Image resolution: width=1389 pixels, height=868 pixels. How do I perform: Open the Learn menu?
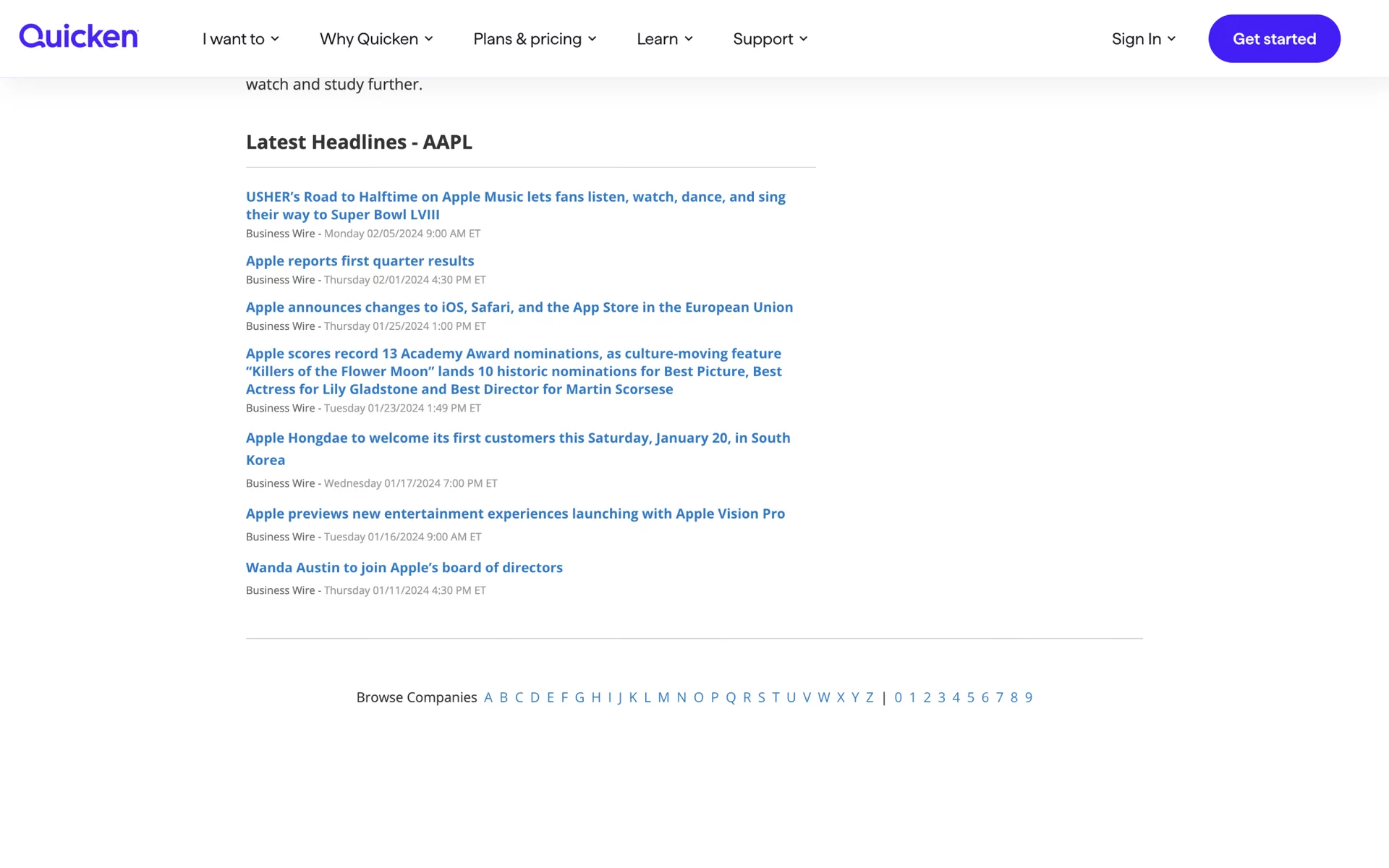pyautogui.click(x=664, y=39)
